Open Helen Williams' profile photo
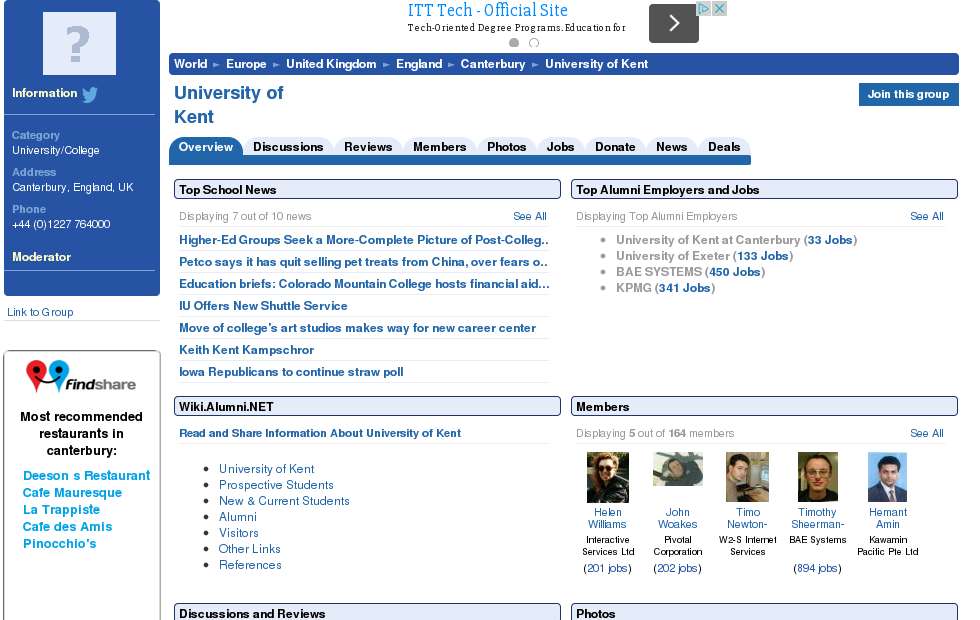 608,478
